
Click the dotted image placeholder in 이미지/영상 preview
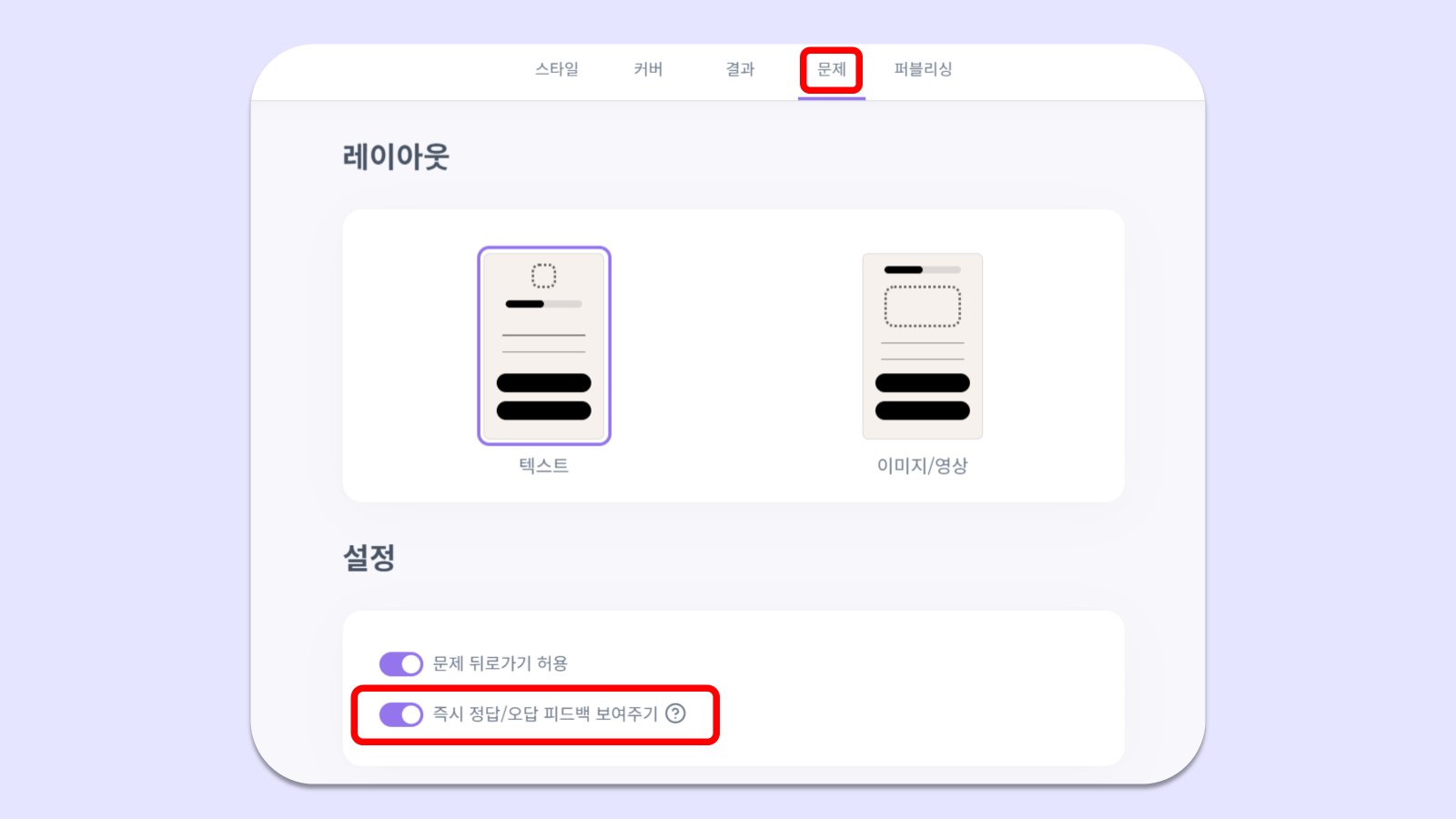(923, 307)
